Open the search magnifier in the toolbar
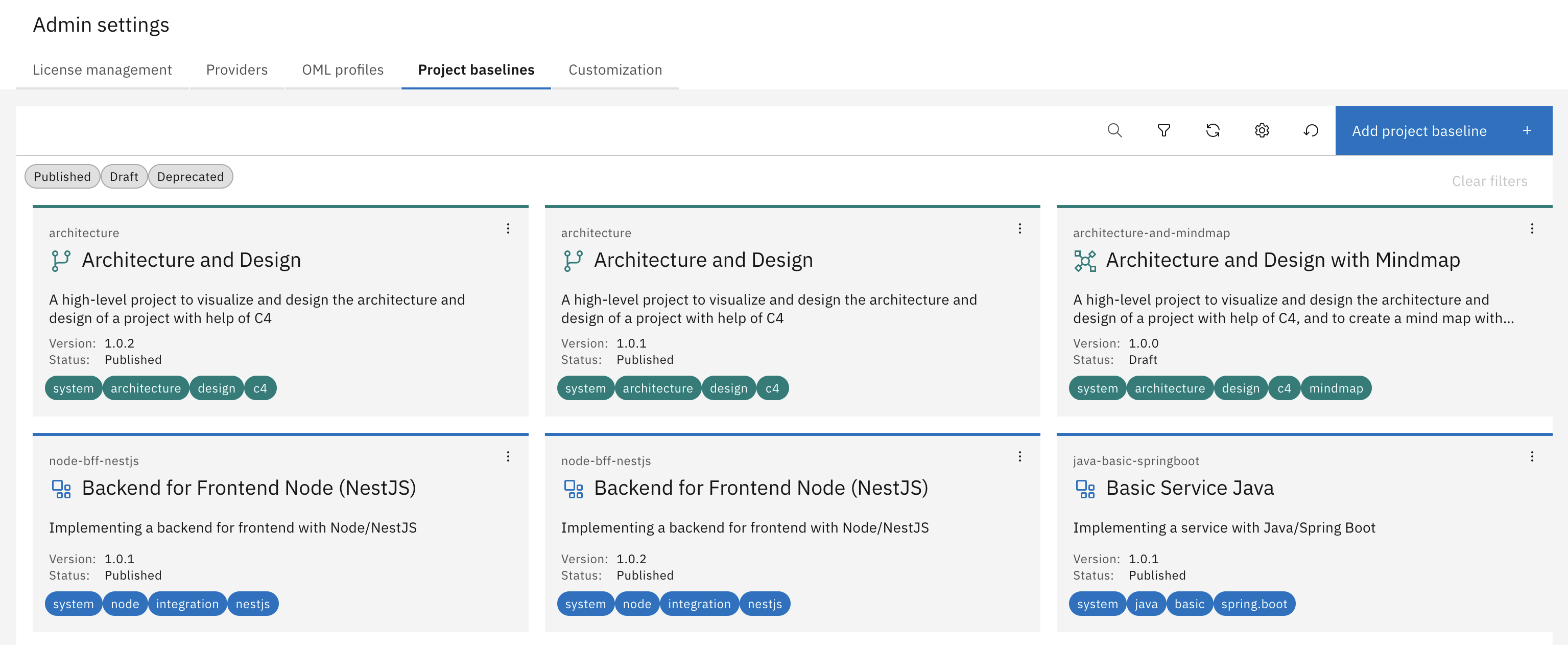1568x645 pixels. coord(1114,130)
